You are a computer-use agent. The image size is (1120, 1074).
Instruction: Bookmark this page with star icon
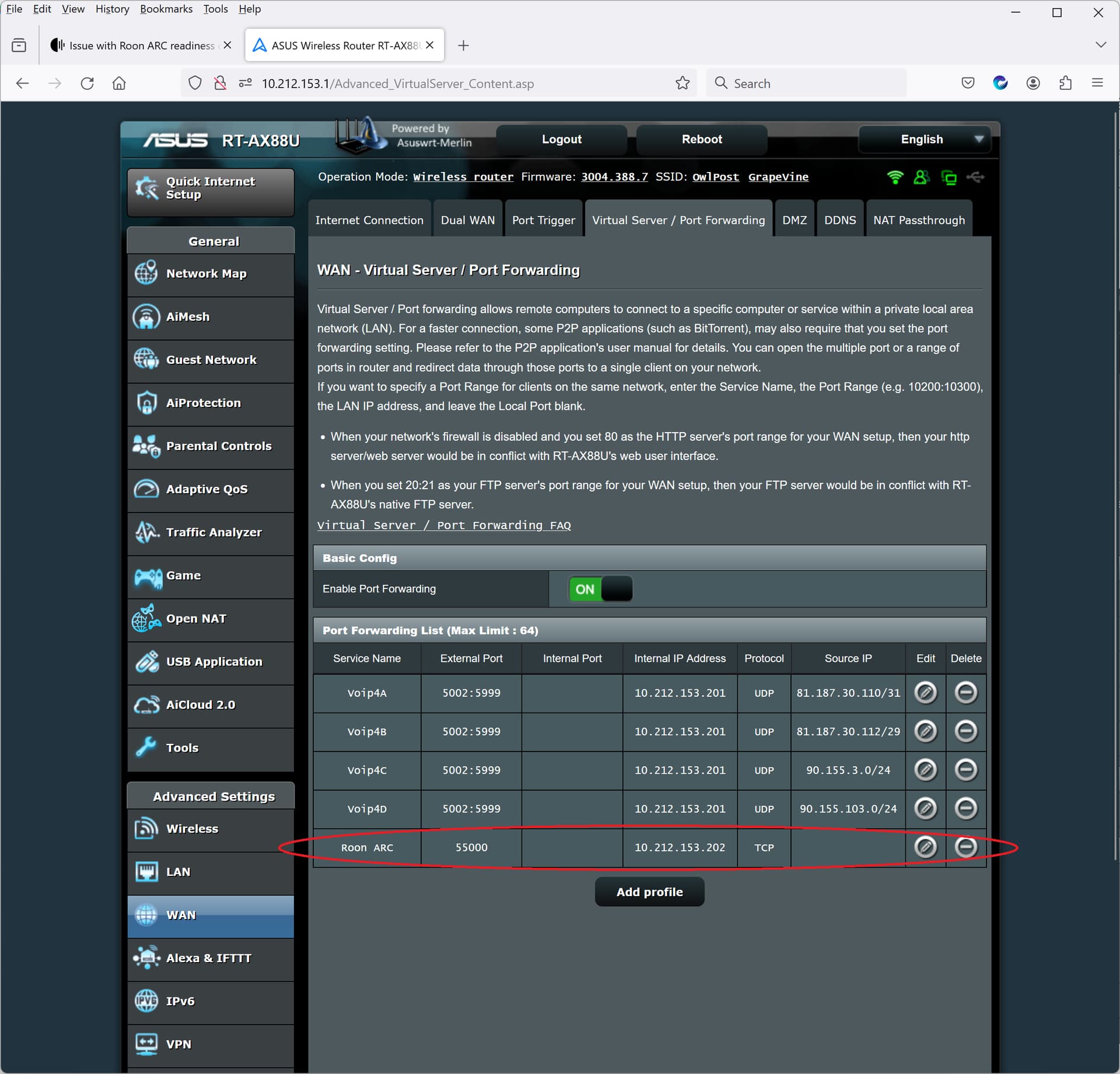[682, 83]
